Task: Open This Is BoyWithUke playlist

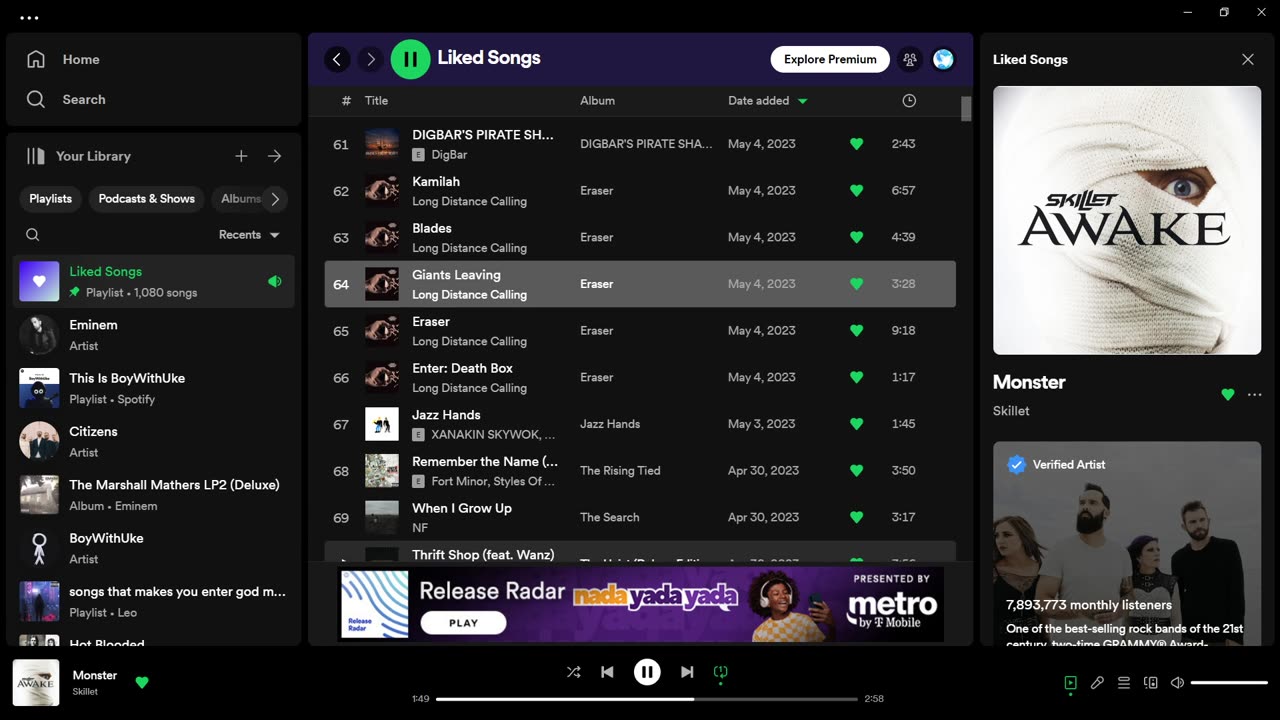Action: click(154, 388)
